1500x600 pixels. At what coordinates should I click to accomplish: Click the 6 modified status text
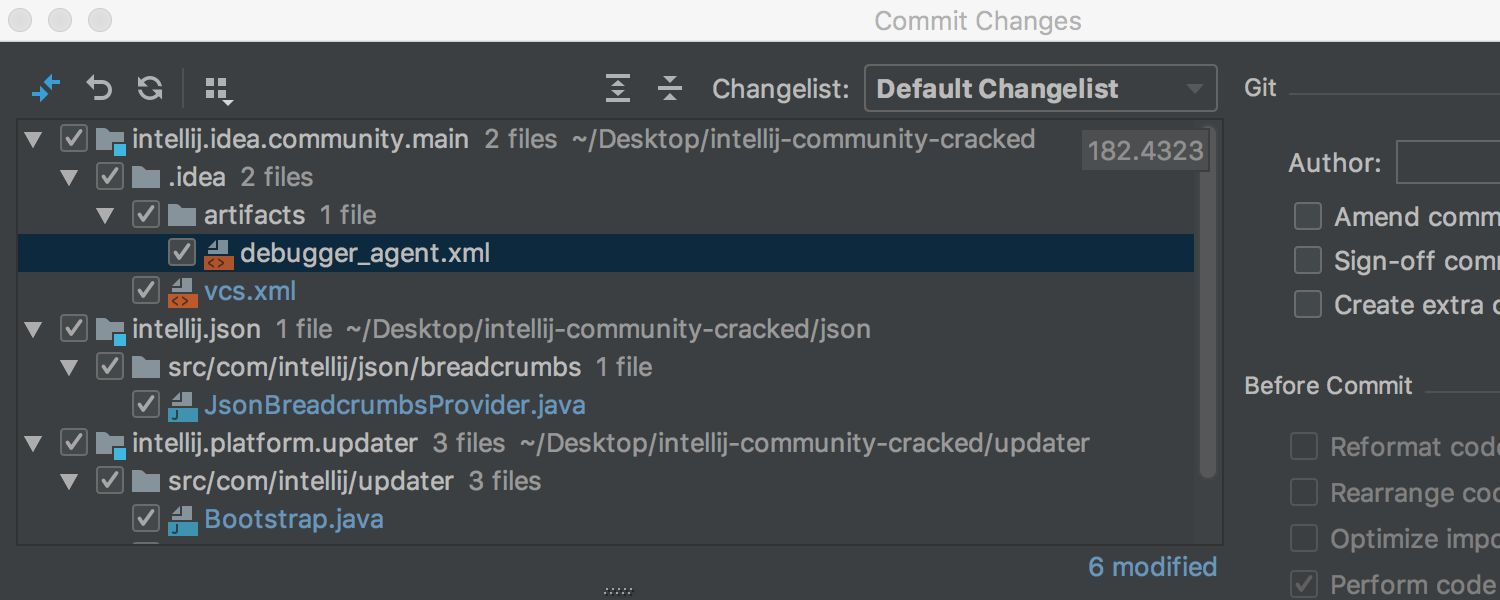pyautogui.click(x=1152, y=567)
